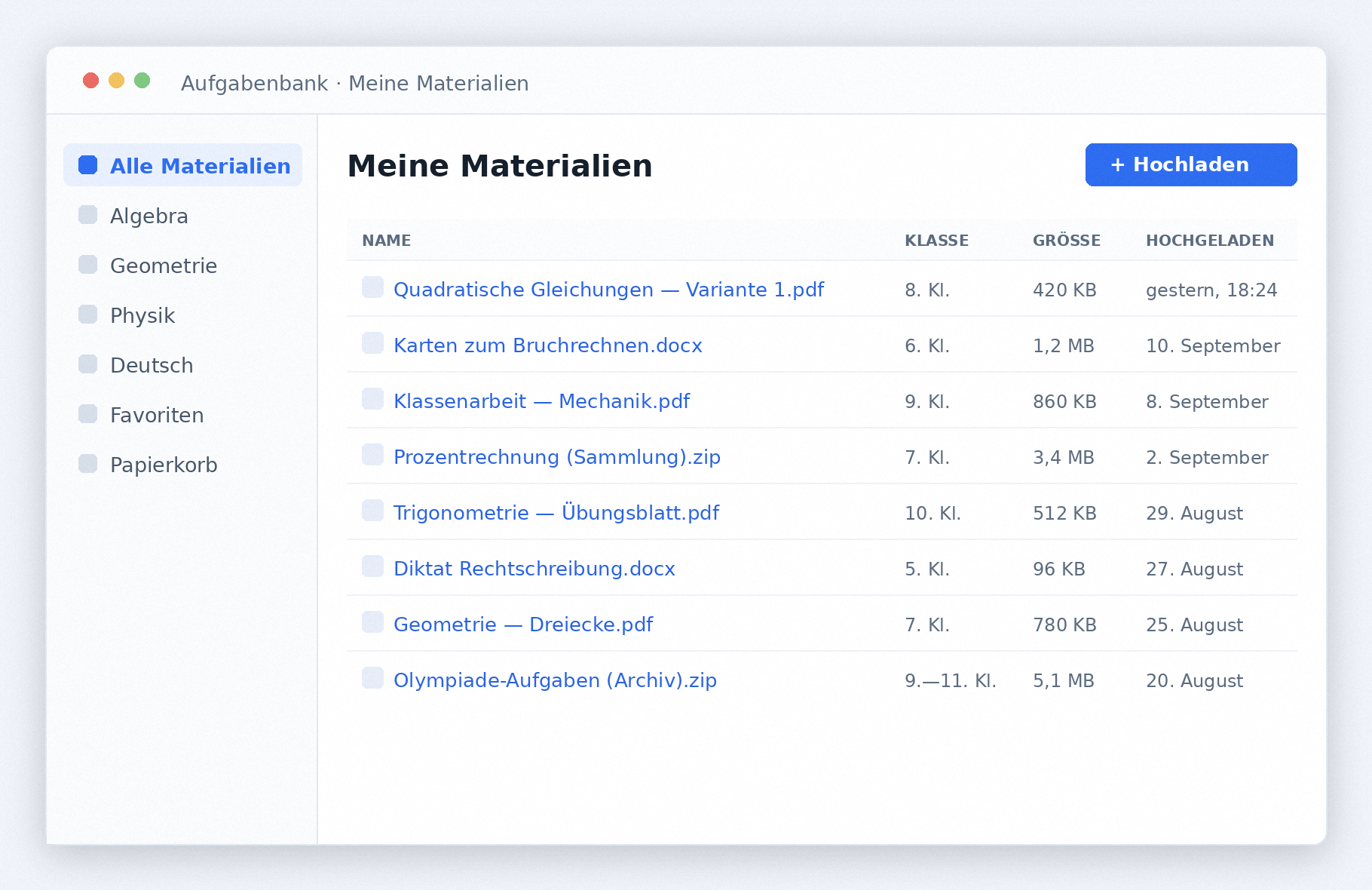1372x890 pixels.
Task: Open the Alle Materialien section
Action: (182, 165)
